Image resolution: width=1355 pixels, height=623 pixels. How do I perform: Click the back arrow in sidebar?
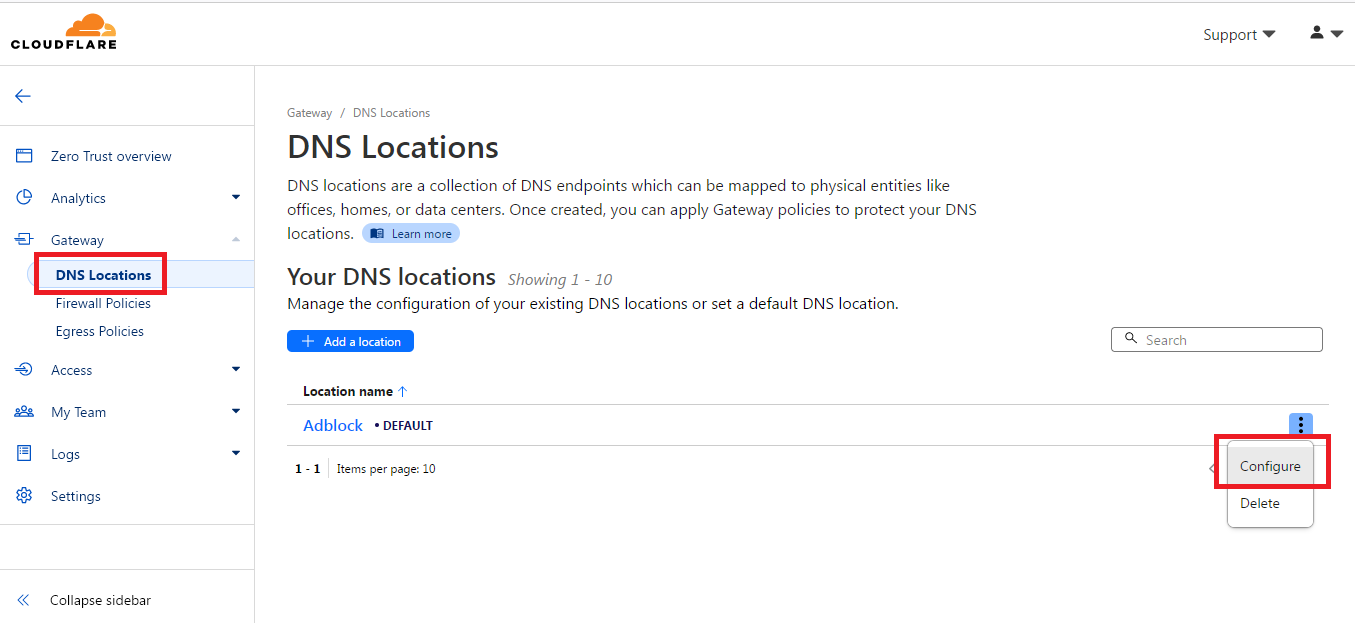click(x=23, y=96)
